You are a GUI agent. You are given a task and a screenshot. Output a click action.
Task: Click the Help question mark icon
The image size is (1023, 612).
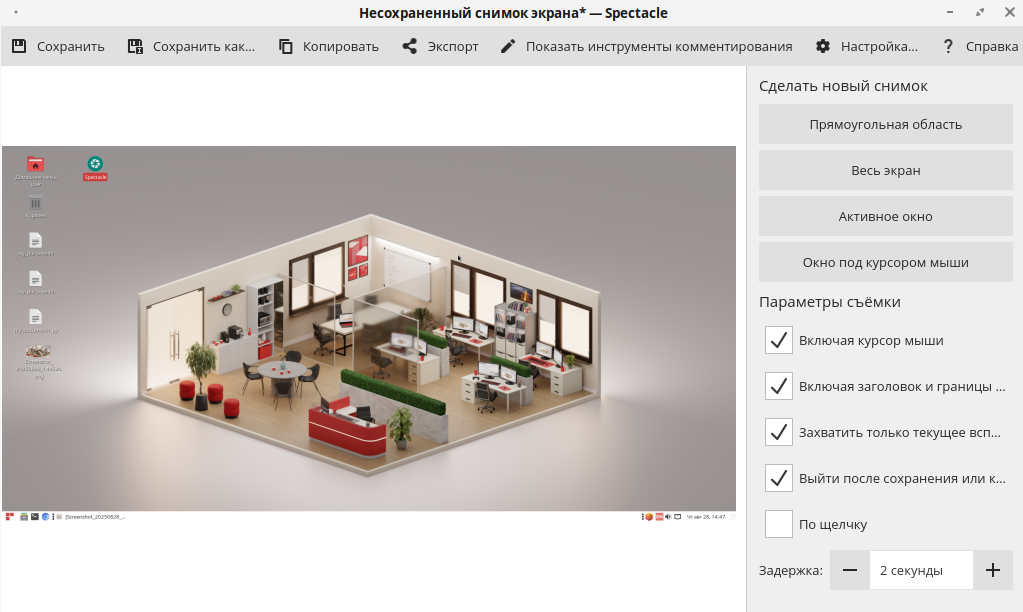pyautogui.click(x=948, y=46)
